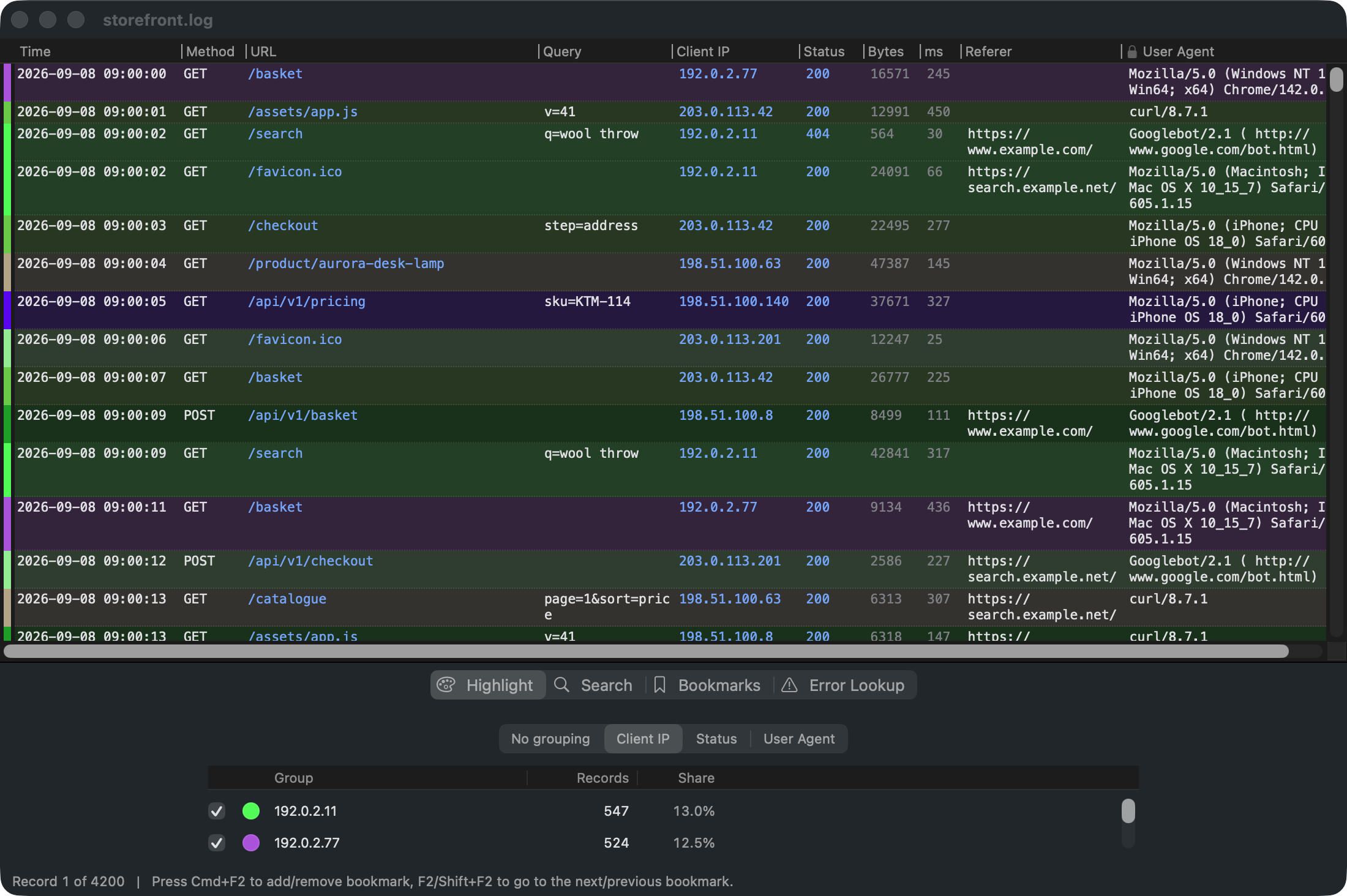This screenshot has width=1347, height=896.
Task: Switch to the Search tab label
Action: pyautogui.click(x=606, y=685)
